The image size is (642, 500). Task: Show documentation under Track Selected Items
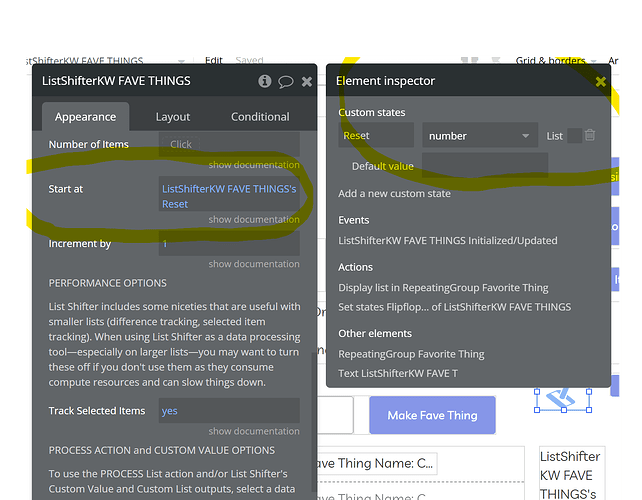pos(254,431)
